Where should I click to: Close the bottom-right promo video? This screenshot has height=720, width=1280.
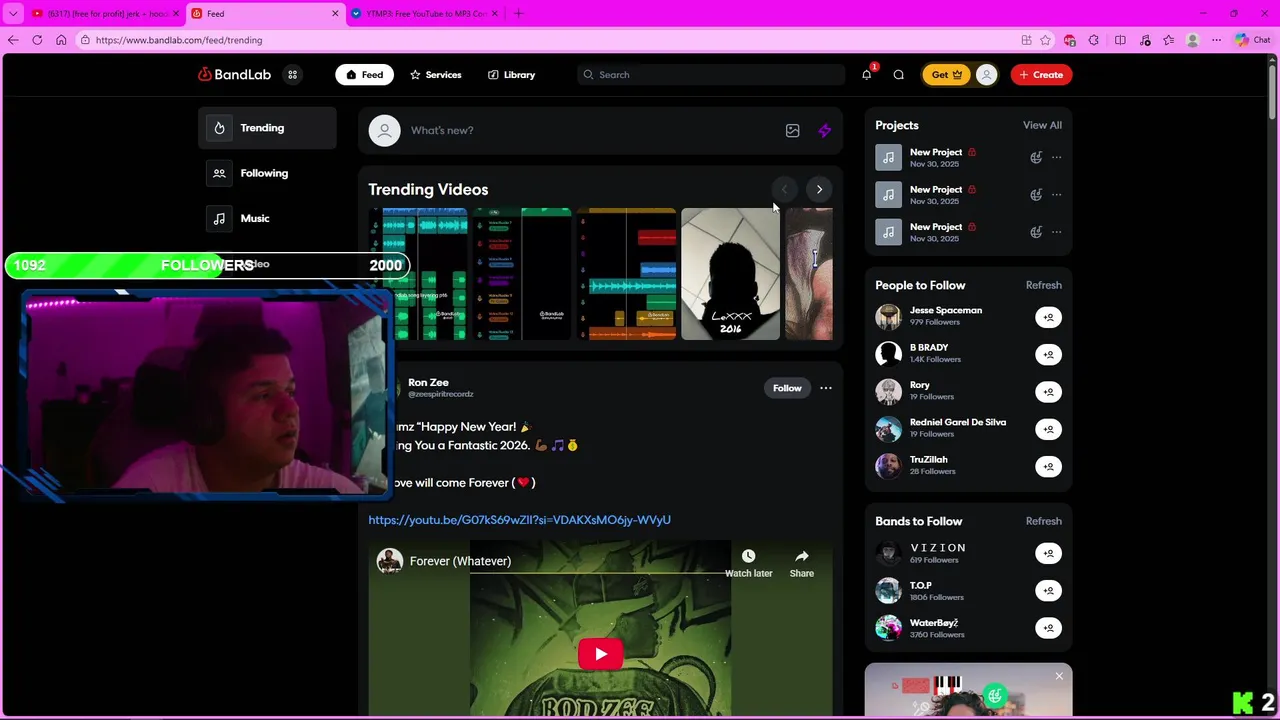[x=1059, y=676]
